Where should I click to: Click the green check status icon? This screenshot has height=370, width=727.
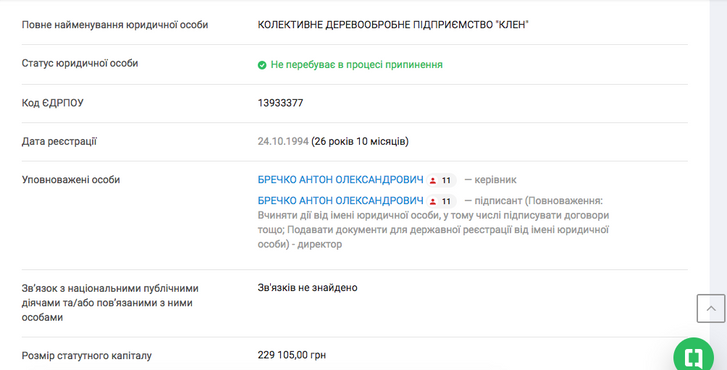pyautogui.click(x=262, y=65)
